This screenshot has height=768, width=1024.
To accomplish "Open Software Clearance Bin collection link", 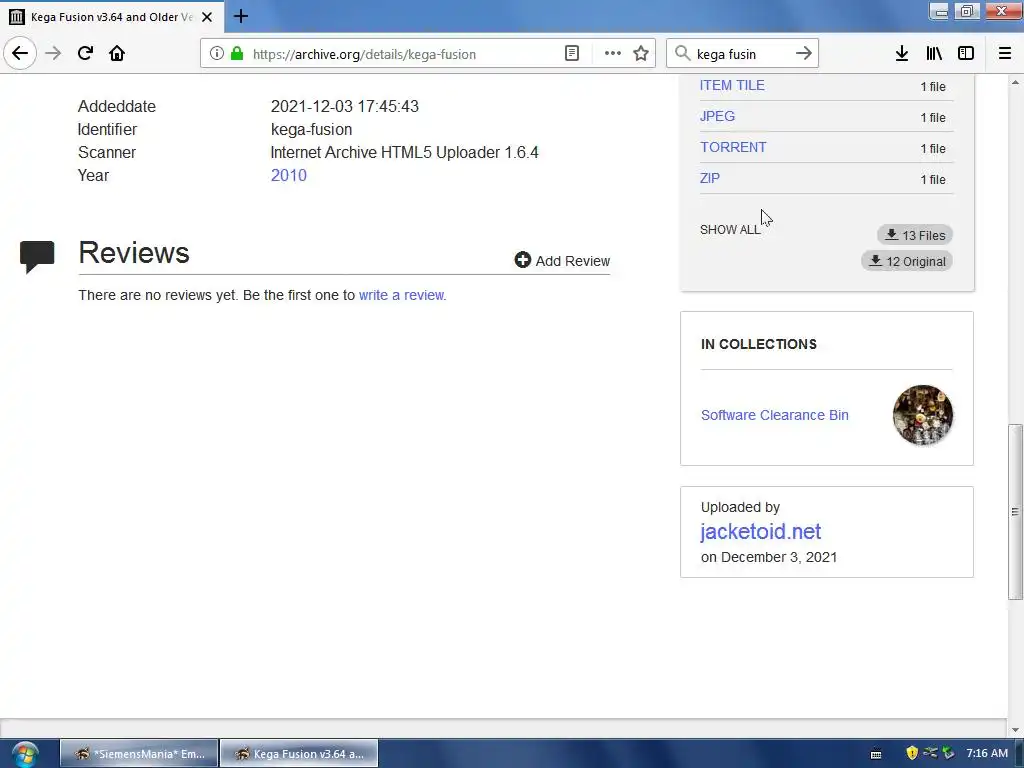I will tap(775, 415).
